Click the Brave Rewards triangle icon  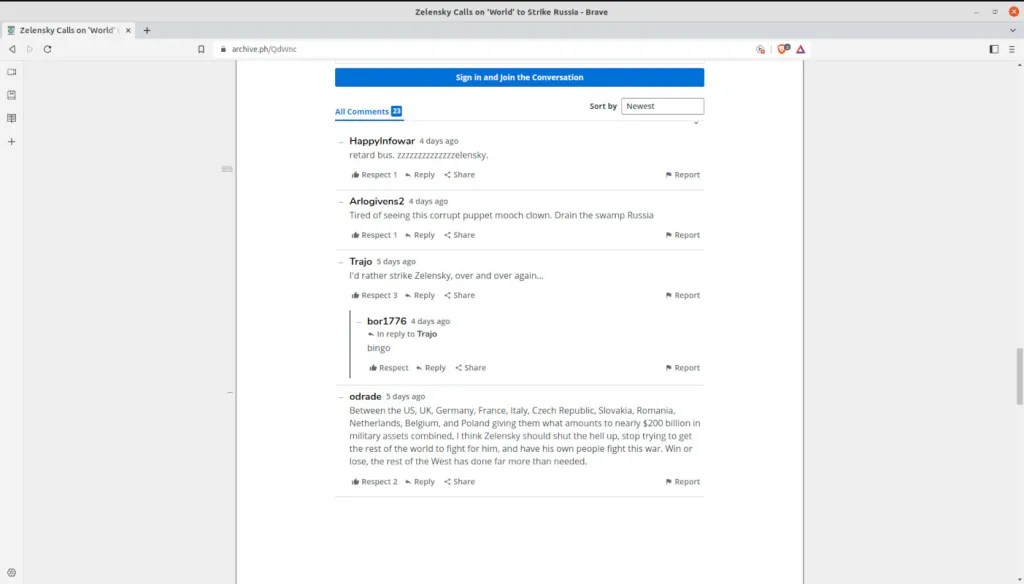pos(801,49)
